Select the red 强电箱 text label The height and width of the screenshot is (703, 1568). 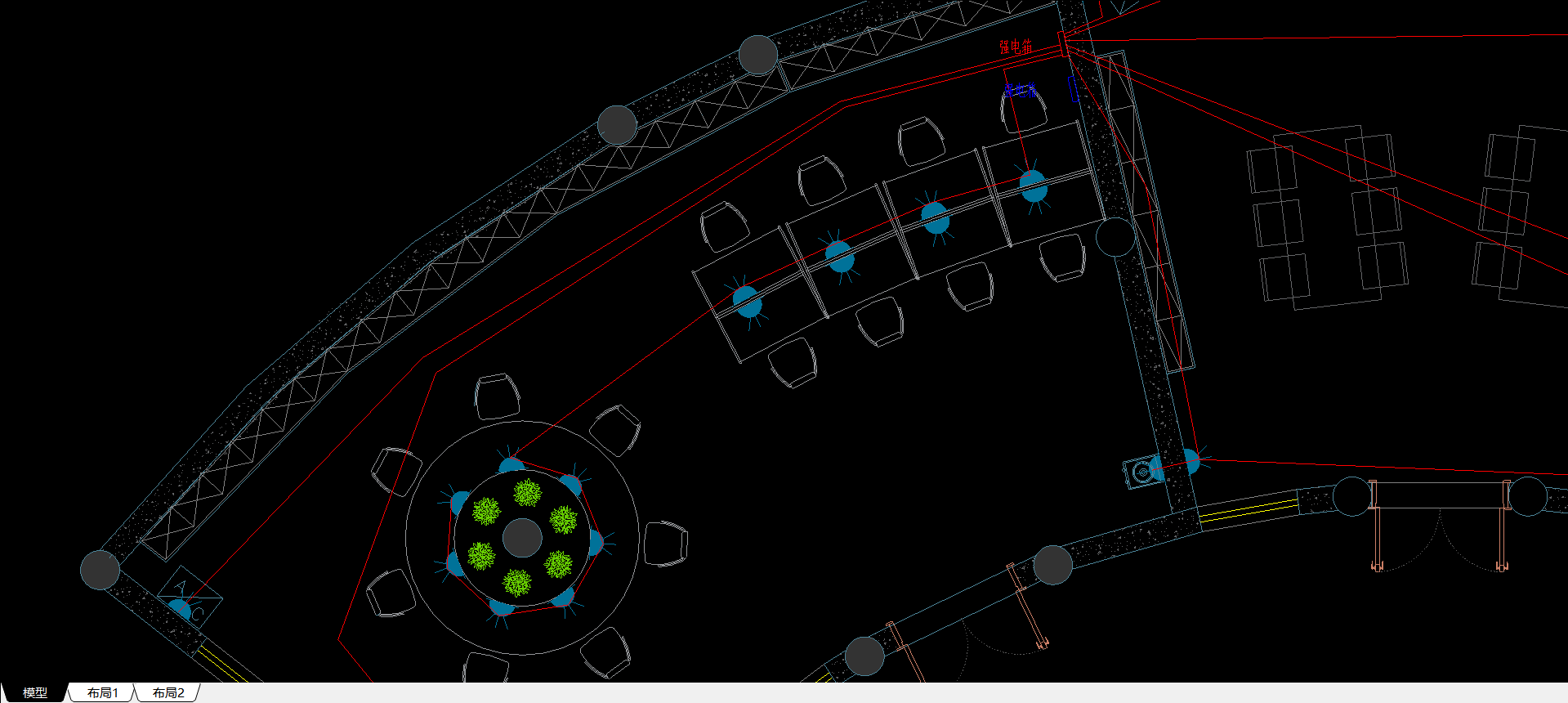coord(1016,47)
